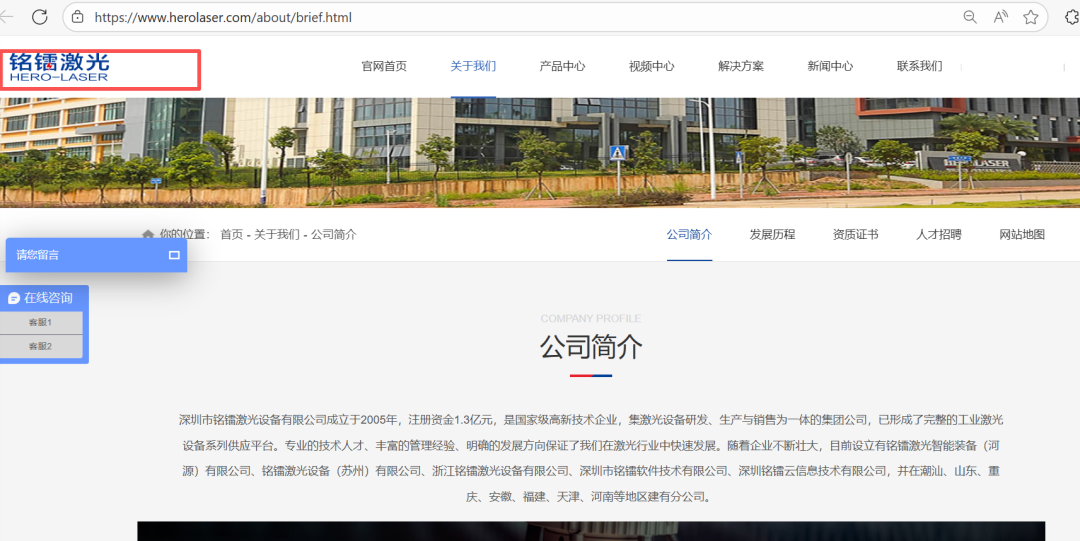Open the zoom magnifier icon in the address bar

point(970,17)
